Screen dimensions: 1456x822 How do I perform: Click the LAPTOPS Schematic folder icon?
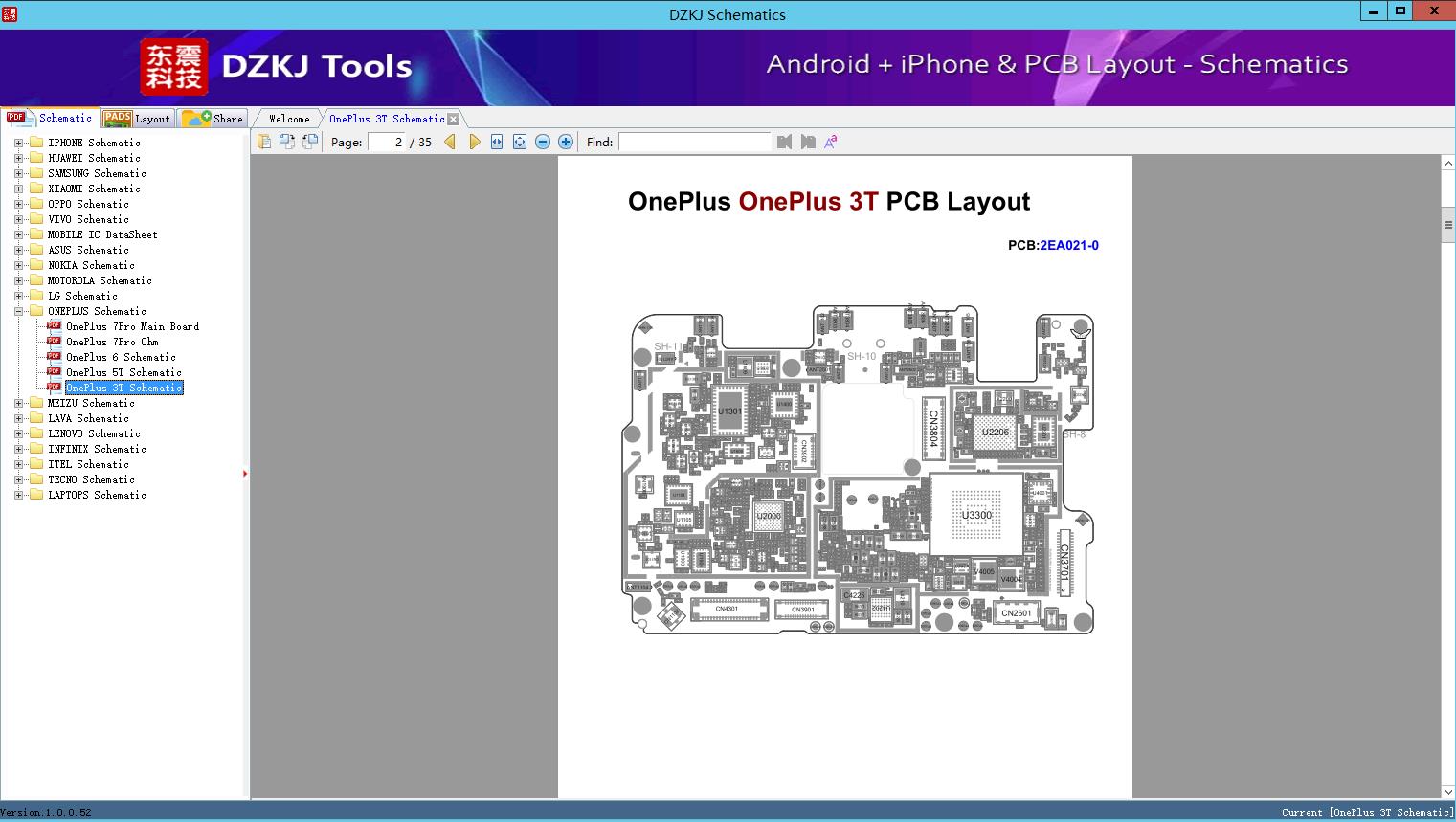point(36,495)
